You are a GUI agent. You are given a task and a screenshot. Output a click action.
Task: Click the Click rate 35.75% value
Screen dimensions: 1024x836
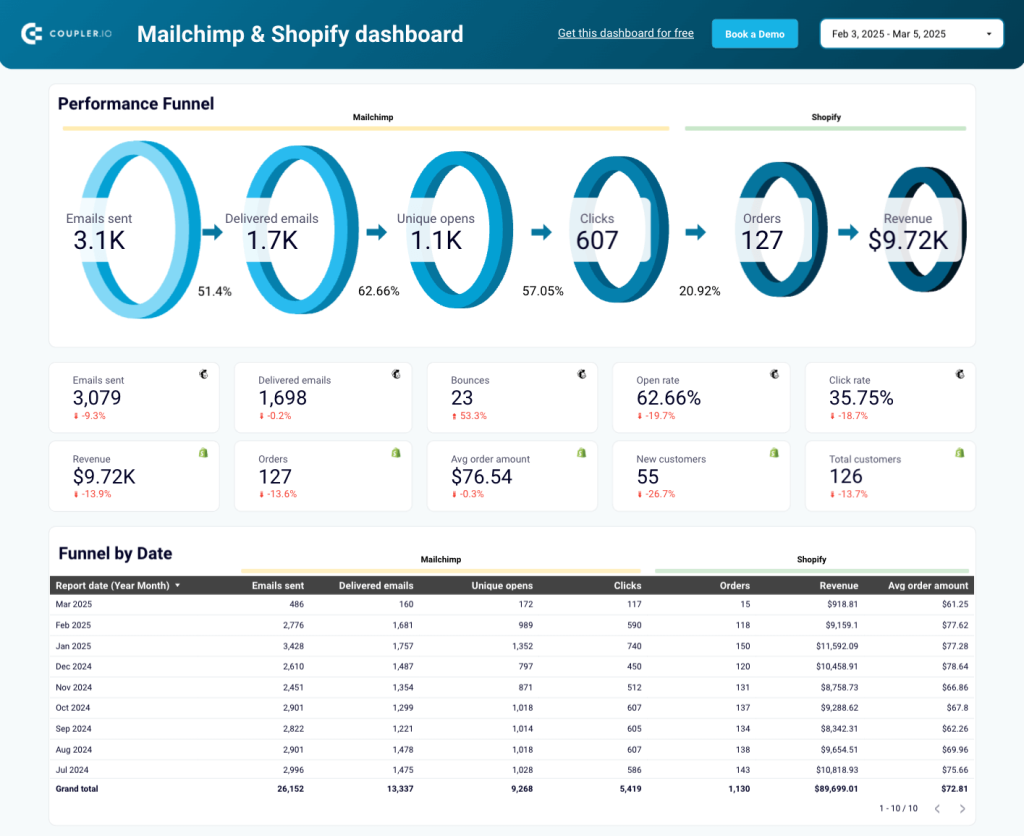(x=861, y=398)
